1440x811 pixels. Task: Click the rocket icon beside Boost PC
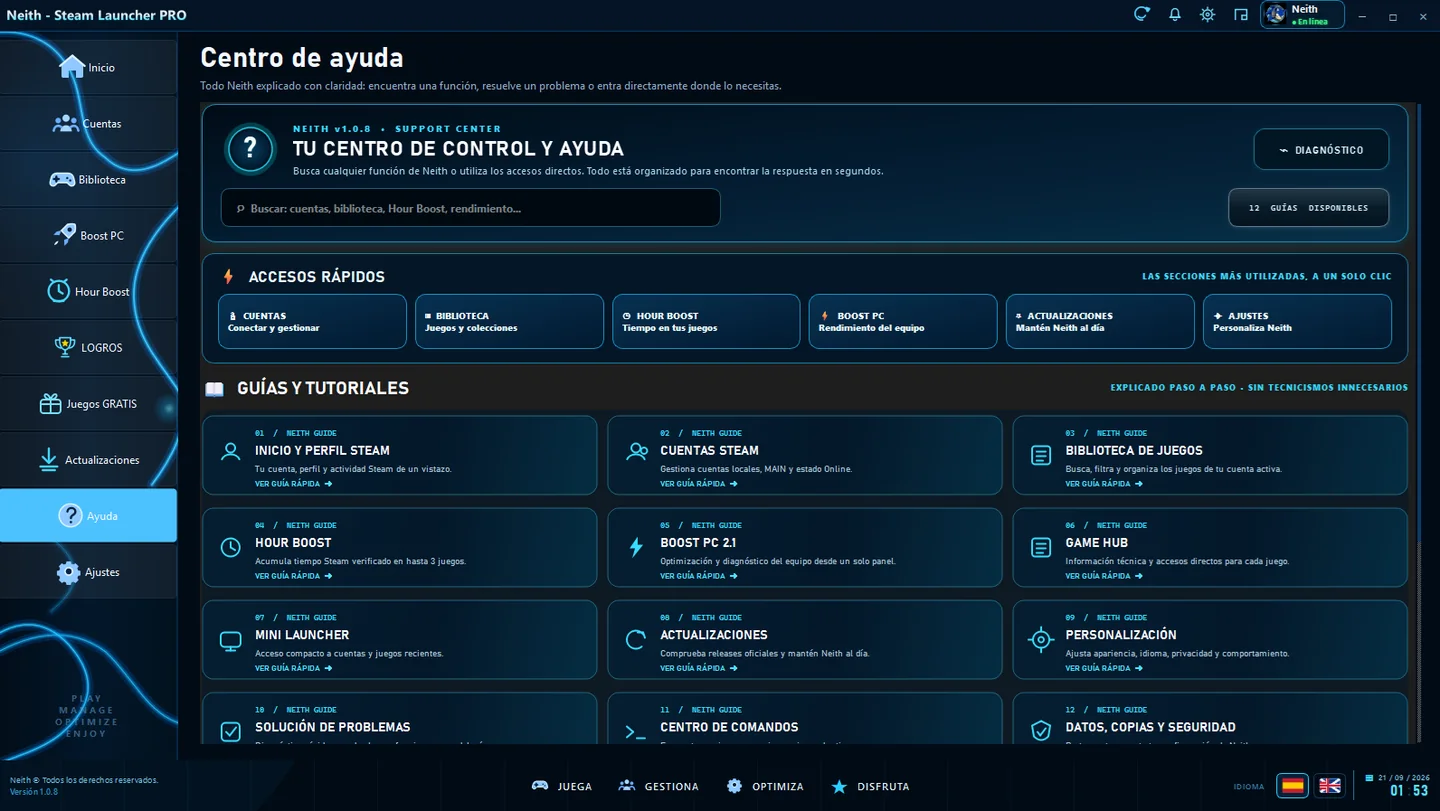[x=65, y=235]
